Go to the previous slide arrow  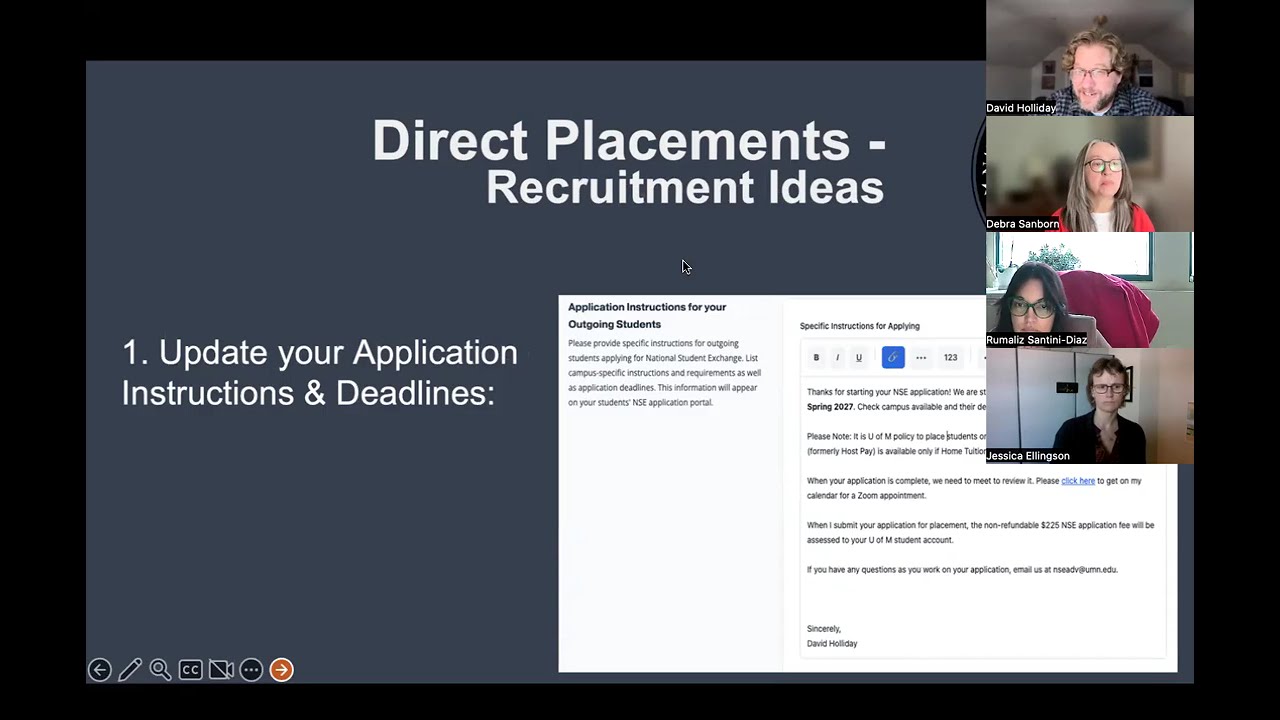99,670
